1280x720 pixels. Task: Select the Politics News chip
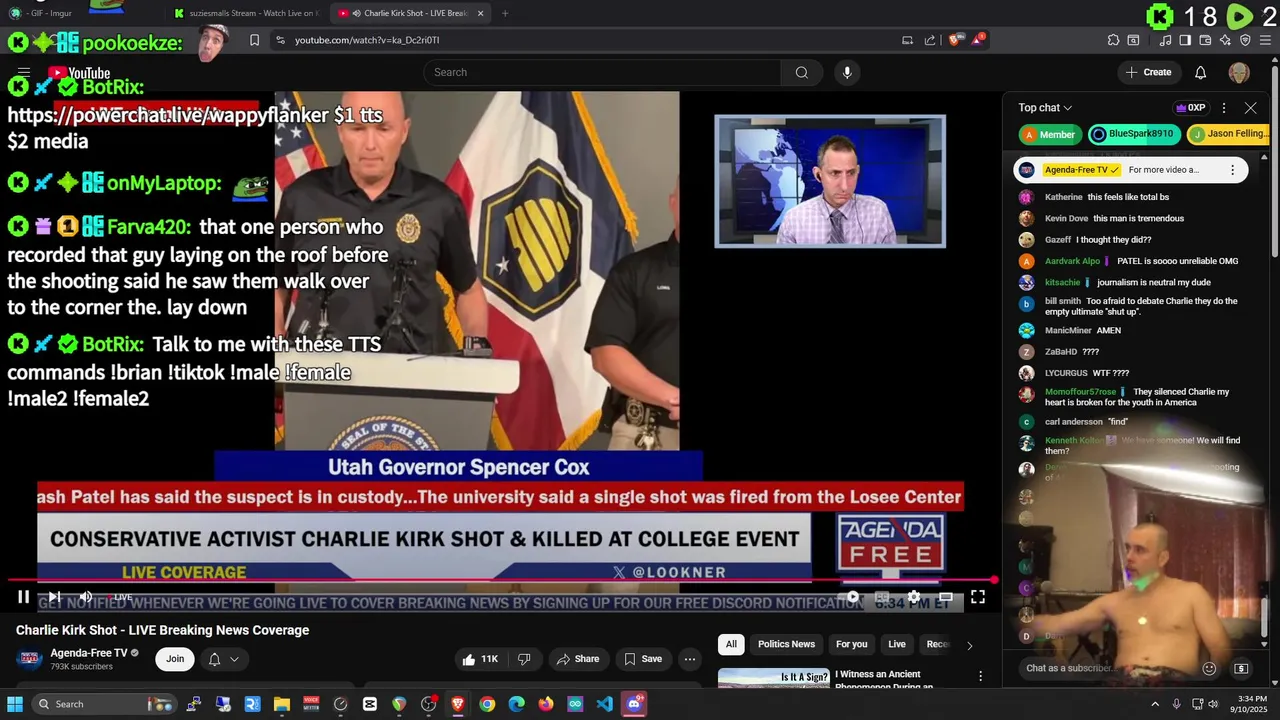click(786, 644)
